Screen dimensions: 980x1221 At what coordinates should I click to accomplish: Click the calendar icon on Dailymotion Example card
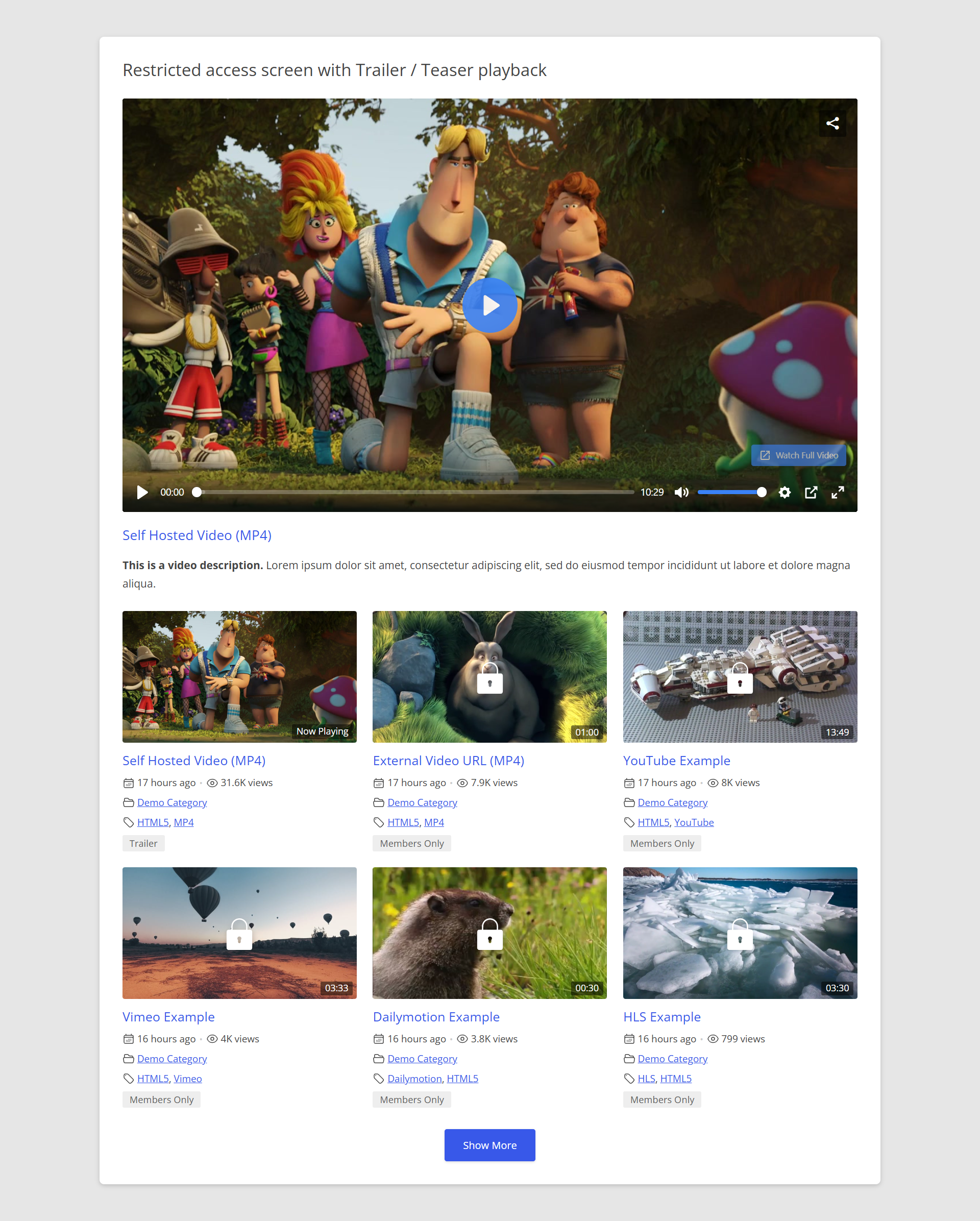[x=379, y=1039]
